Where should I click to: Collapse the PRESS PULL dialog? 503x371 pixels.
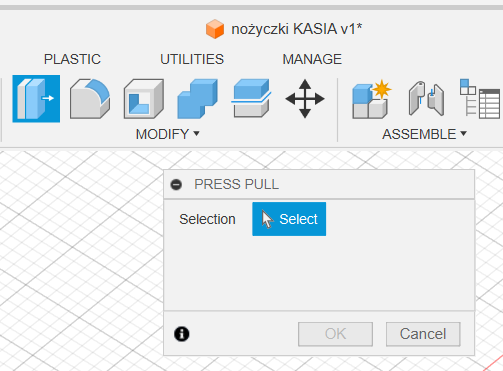176,184
